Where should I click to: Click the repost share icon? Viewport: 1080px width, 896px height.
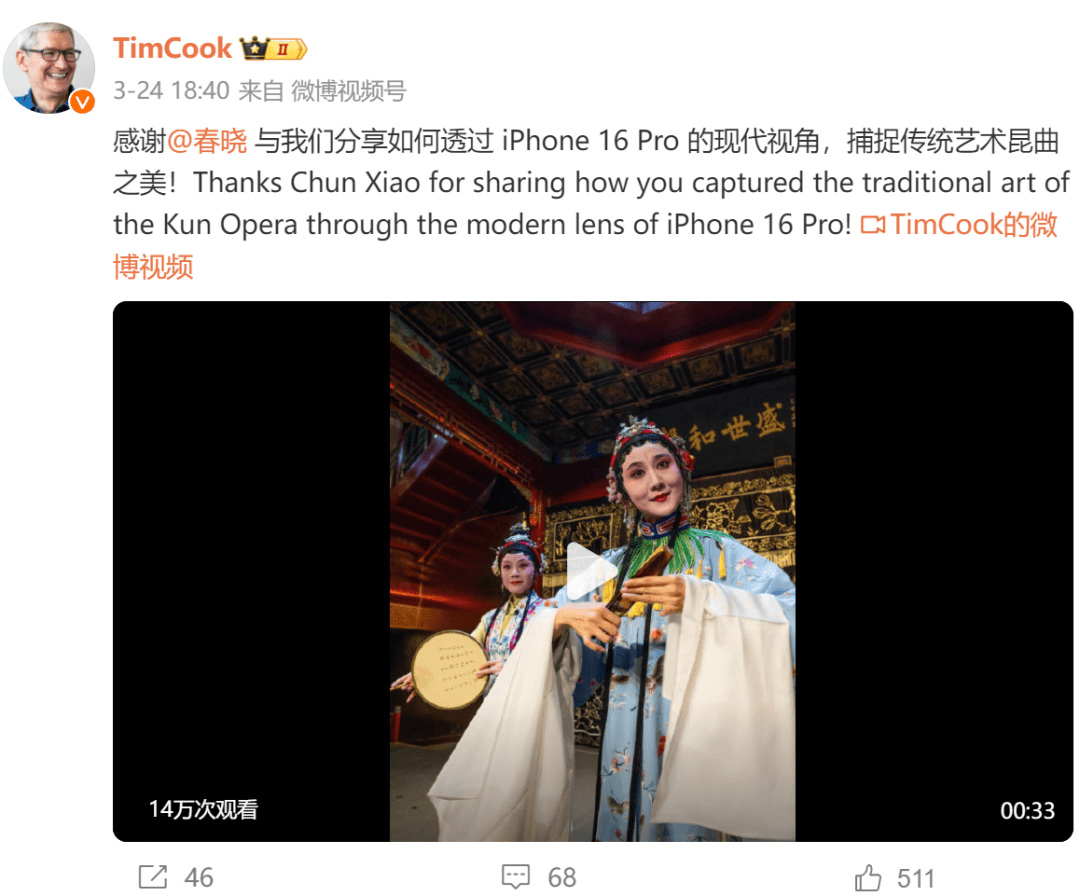click(x=153, y=877)
